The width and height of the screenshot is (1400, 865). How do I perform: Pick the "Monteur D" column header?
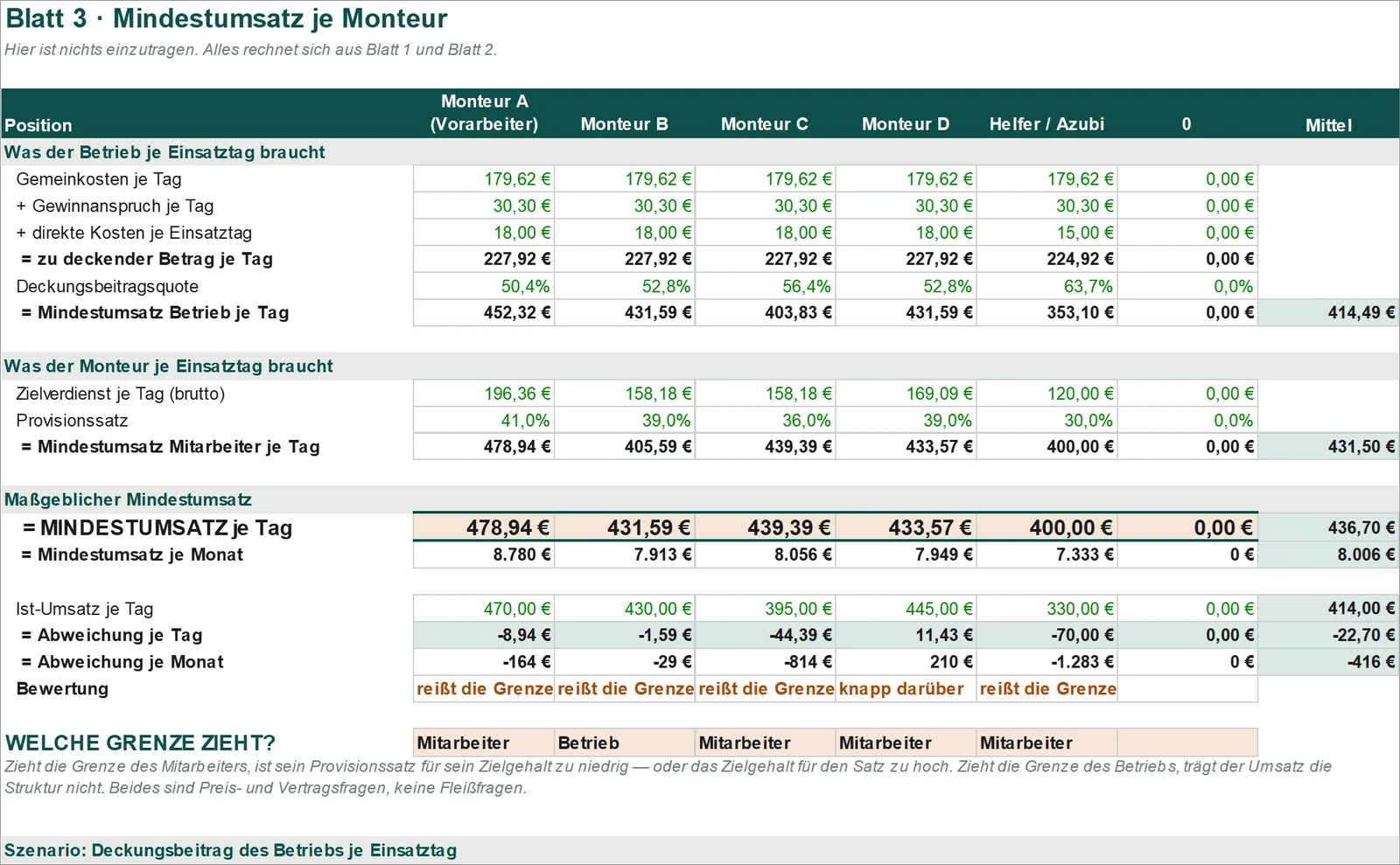click(906, 124)
